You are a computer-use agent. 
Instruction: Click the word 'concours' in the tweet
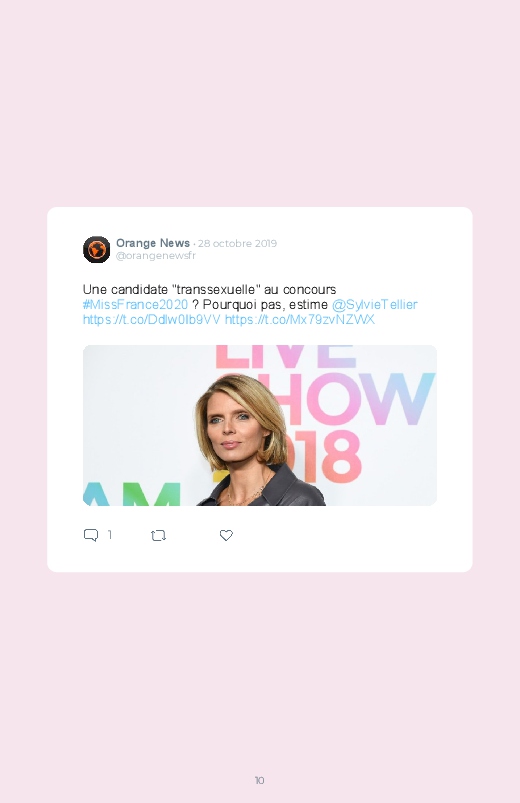click(309, 289)
